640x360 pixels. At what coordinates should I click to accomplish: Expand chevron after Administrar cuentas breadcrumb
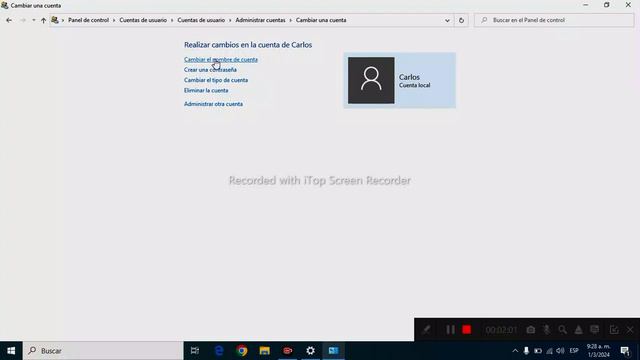click(x=291, y=20)
